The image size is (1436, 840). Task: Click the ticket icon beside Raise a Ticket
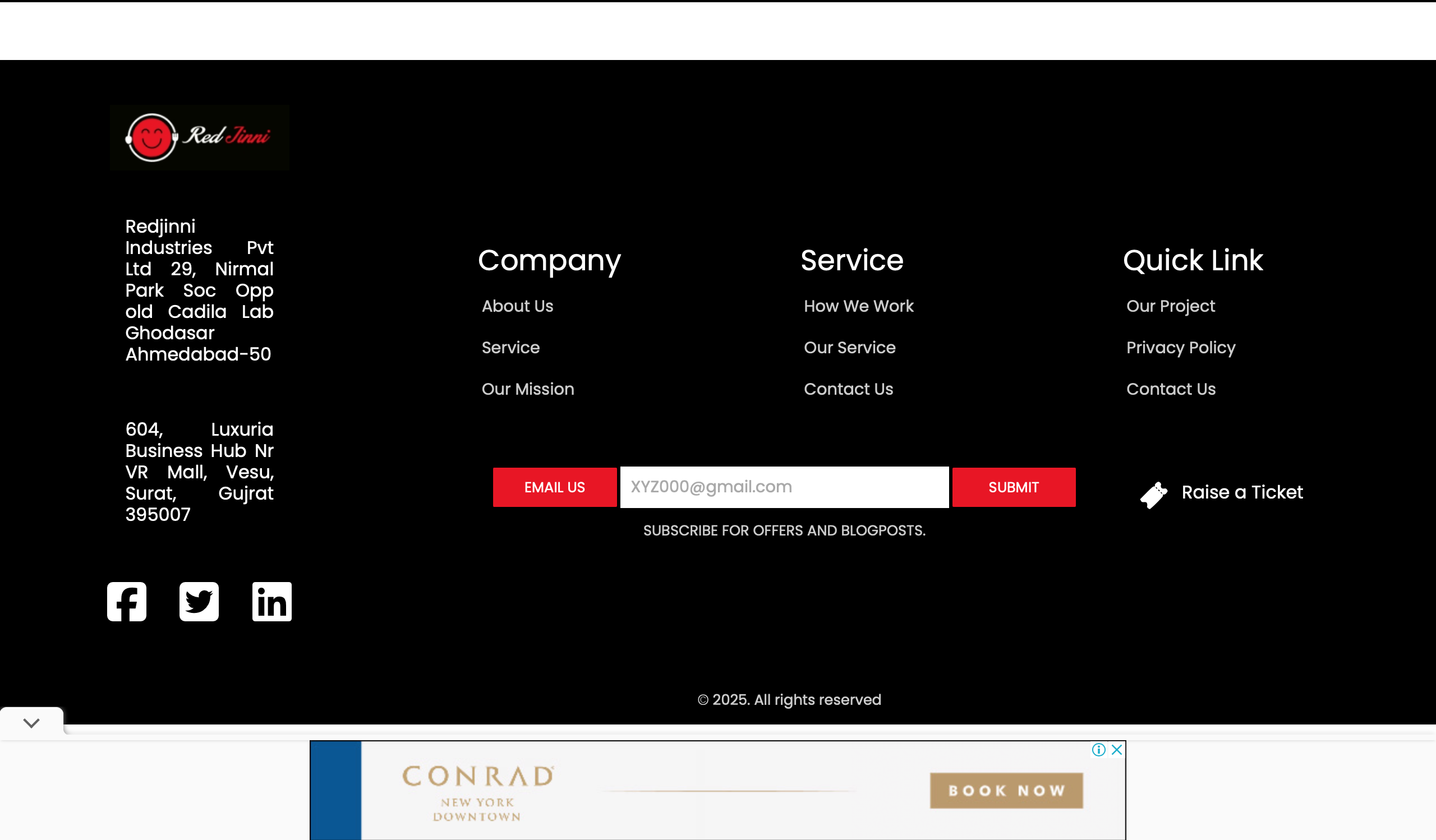click(1153, 495)
